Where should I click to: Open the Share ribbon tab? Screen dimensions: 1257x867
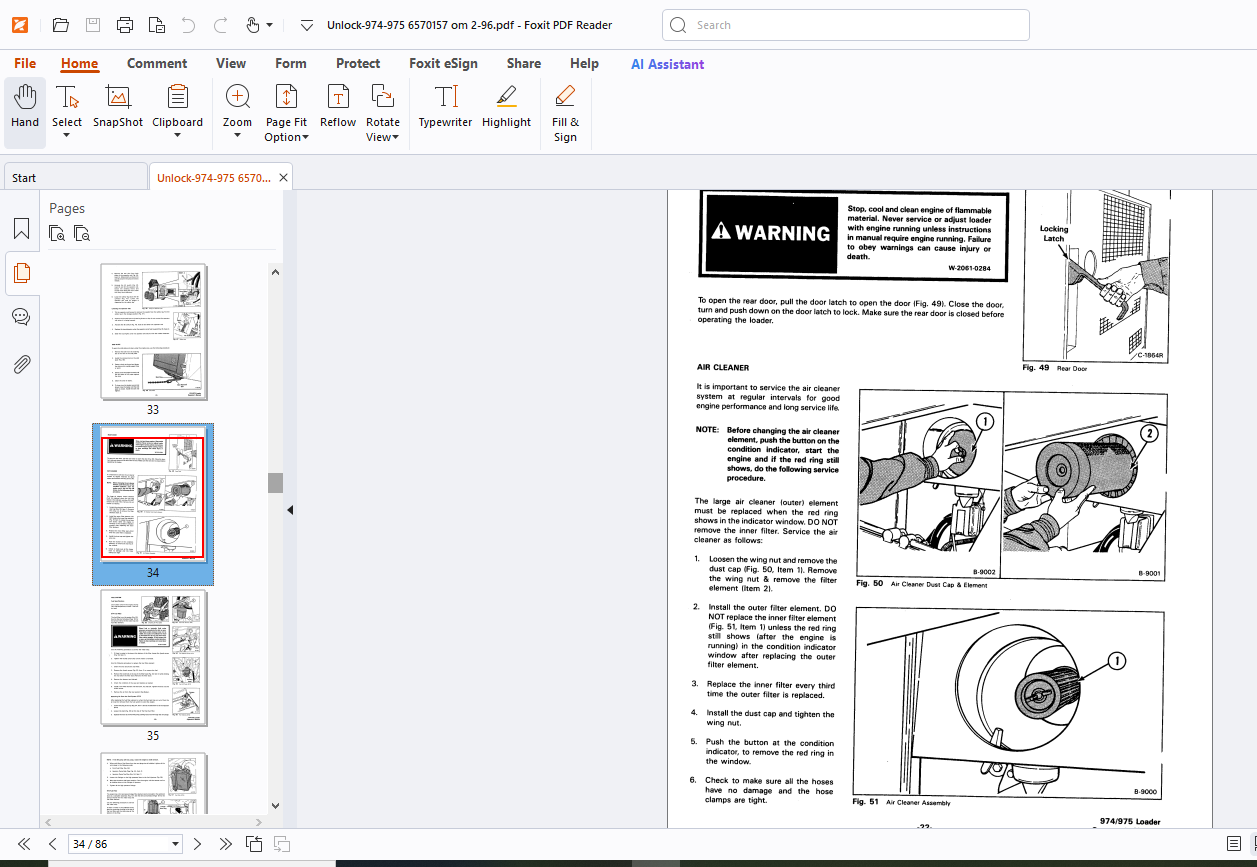click(x=524, y=63)
